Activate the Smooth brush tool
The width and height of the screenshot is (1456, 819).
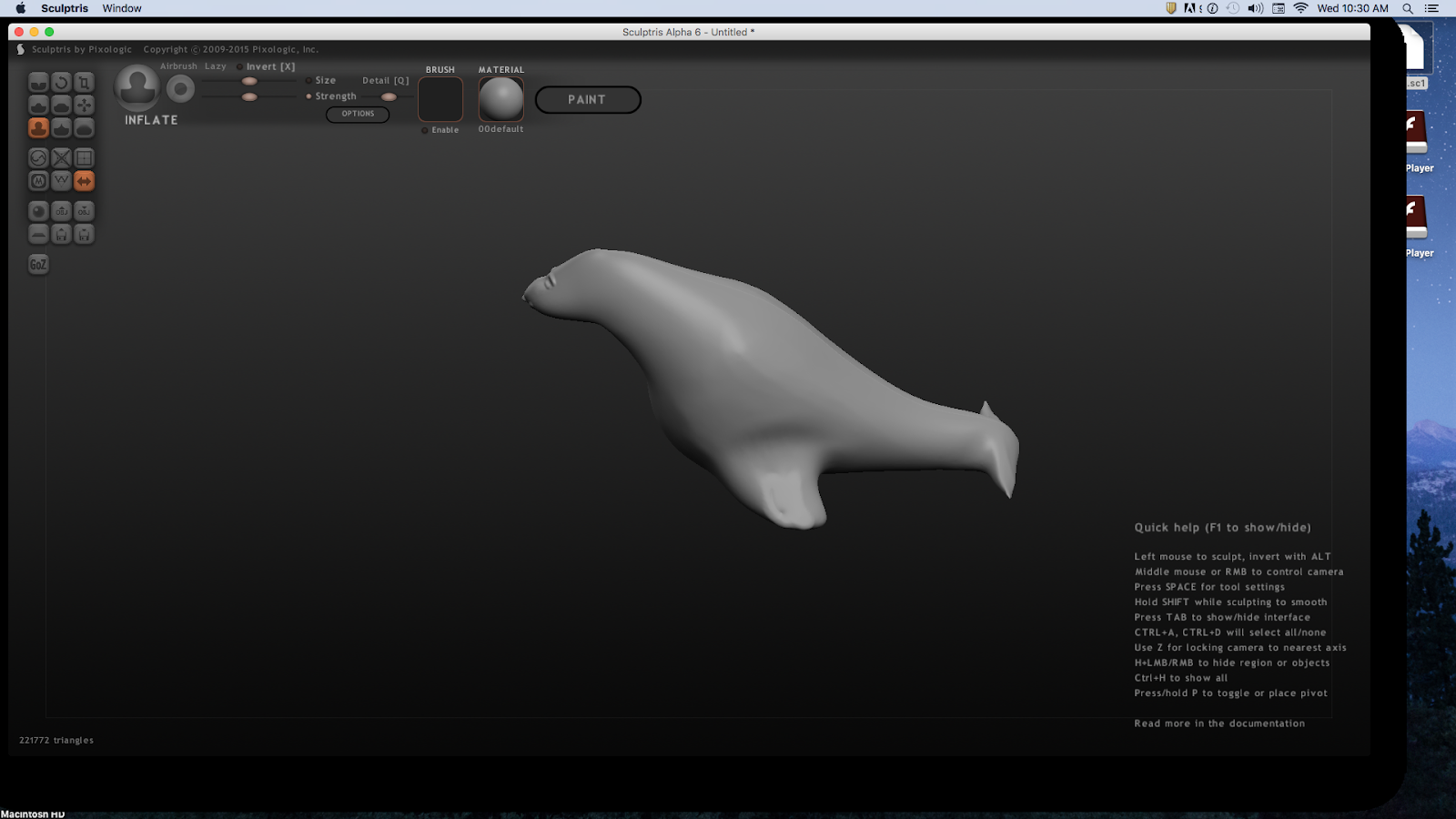[x=84, y=127]
